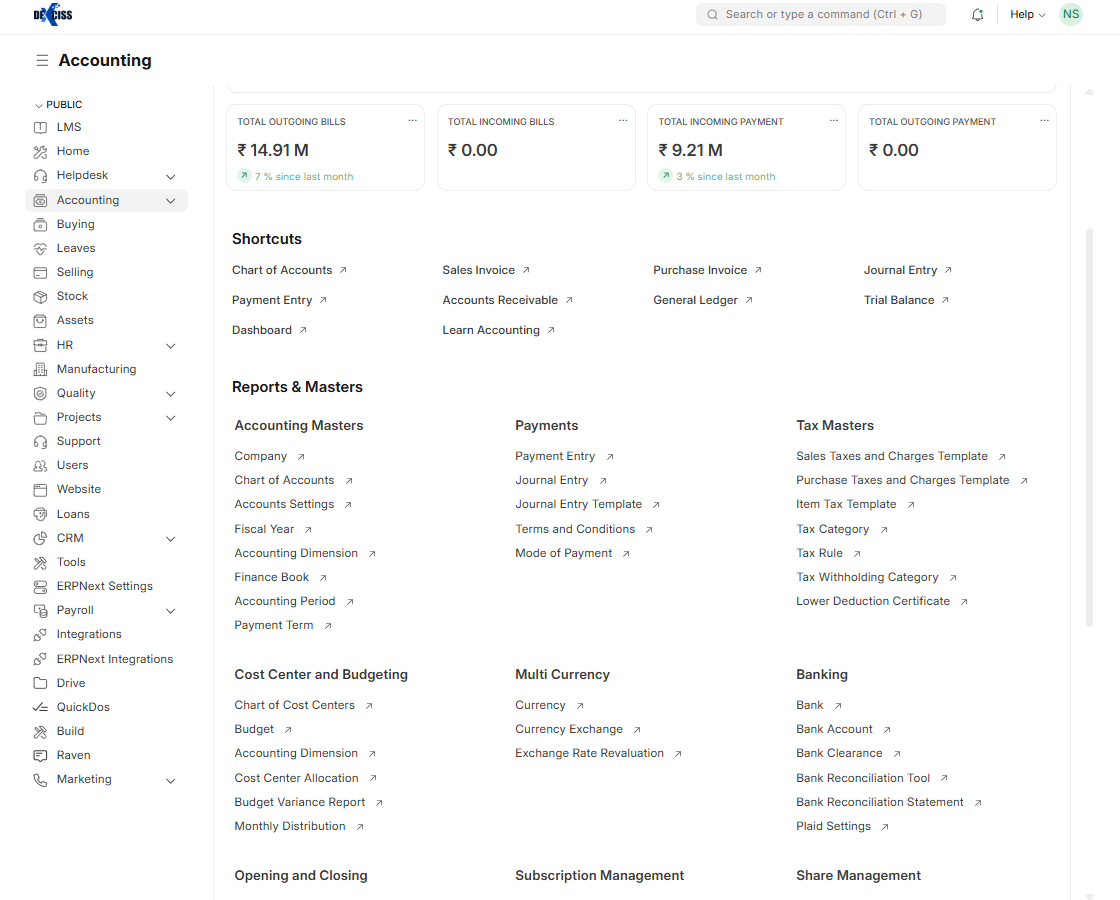The image size is (1120, 900).
Task: Click the notifications bell icon
Action: click(x=977, y=15)
